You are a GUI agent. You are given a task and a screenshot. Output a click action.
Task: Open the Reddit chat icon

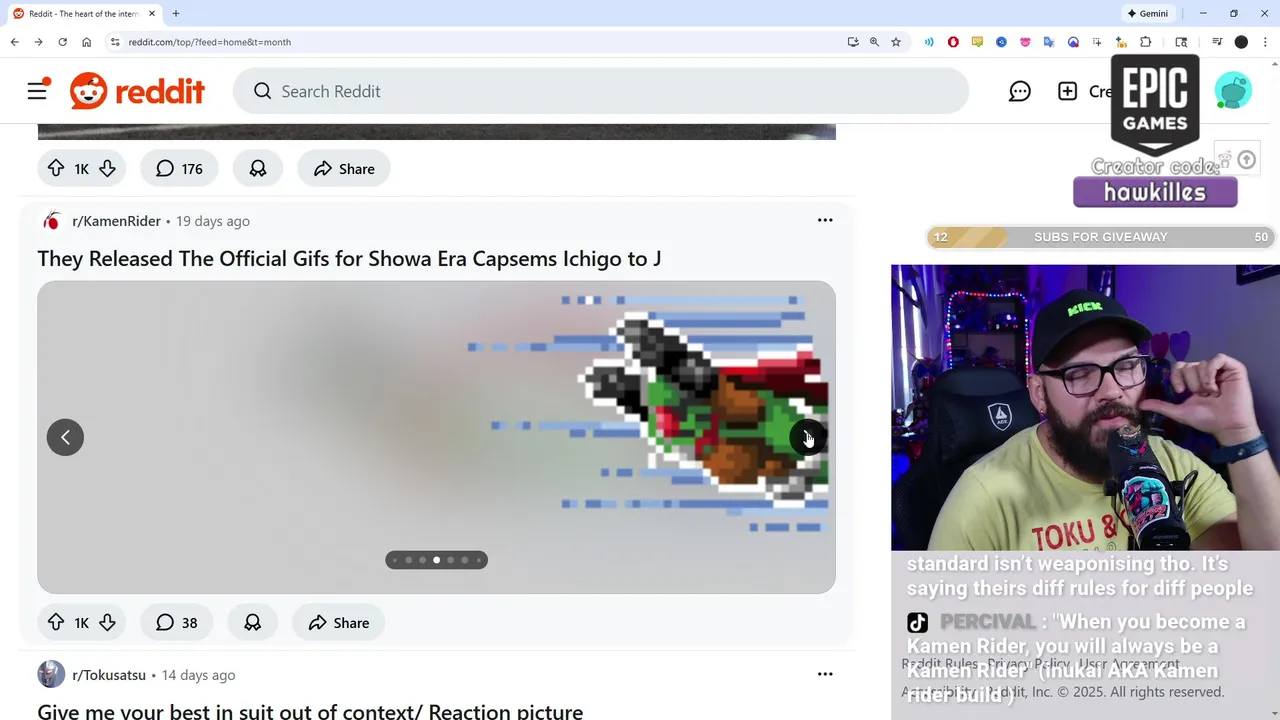tap(1020, 91)
